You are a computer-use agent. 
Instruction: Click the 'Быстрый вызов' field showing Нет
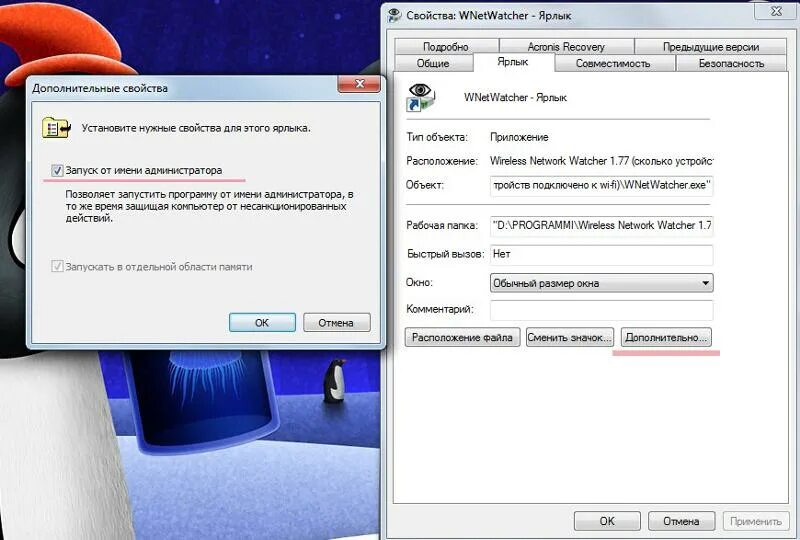601,254
